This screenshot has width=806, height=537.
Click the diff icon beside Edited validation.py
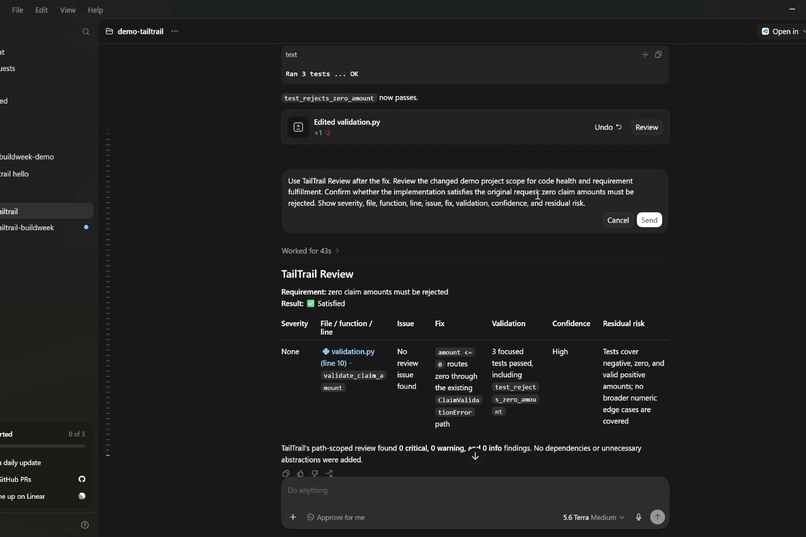click(x=298, y=127)
